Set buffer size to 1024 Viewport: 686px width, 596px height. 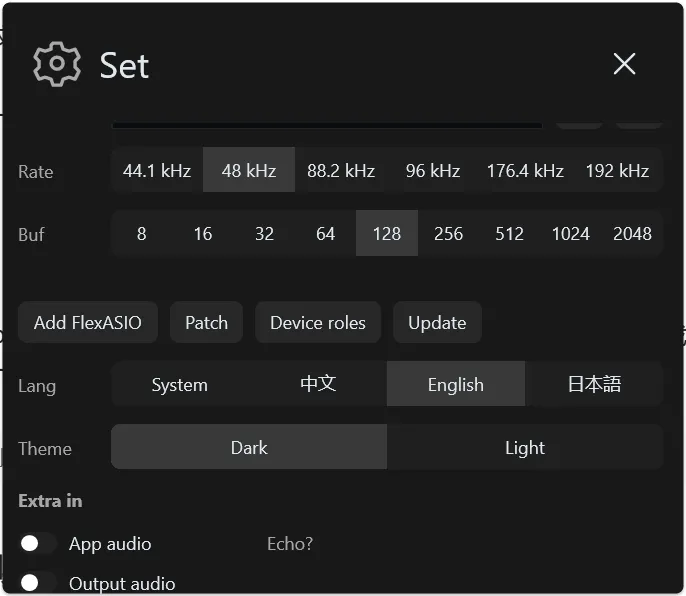coord(571,233)
